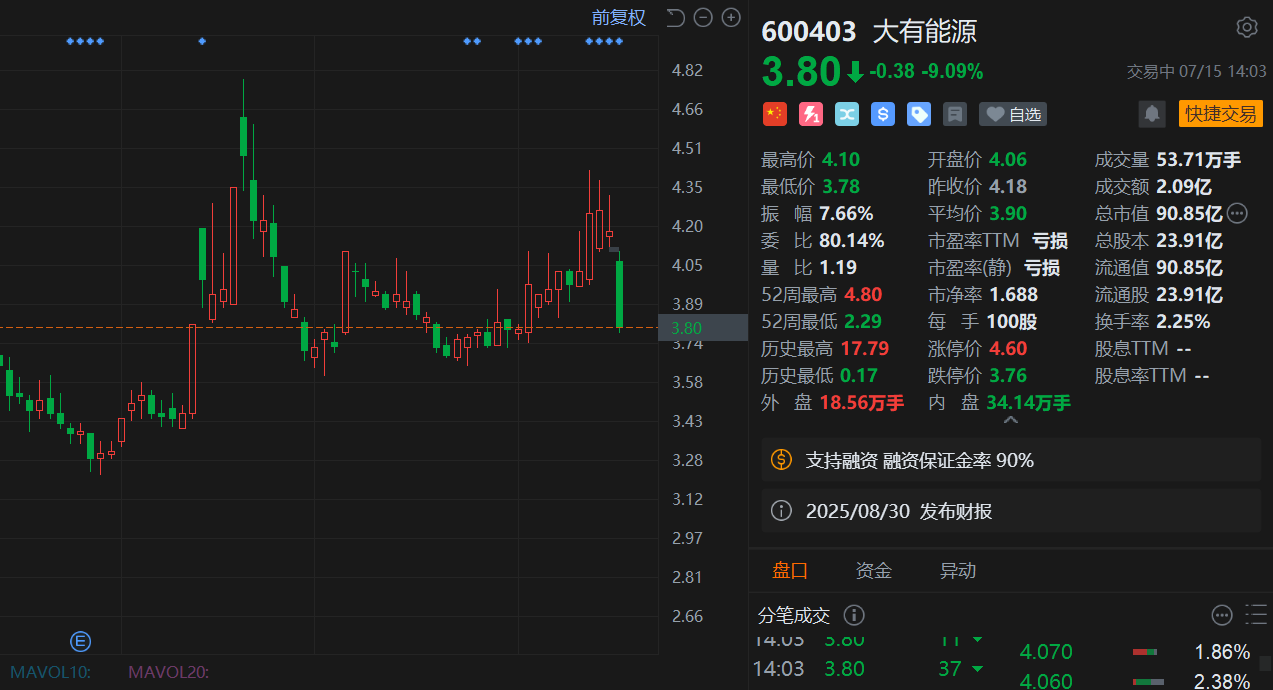Reset chart view with undo arrow
The height and width of the screenshot is (690, 1273).
tap(675, 17)
